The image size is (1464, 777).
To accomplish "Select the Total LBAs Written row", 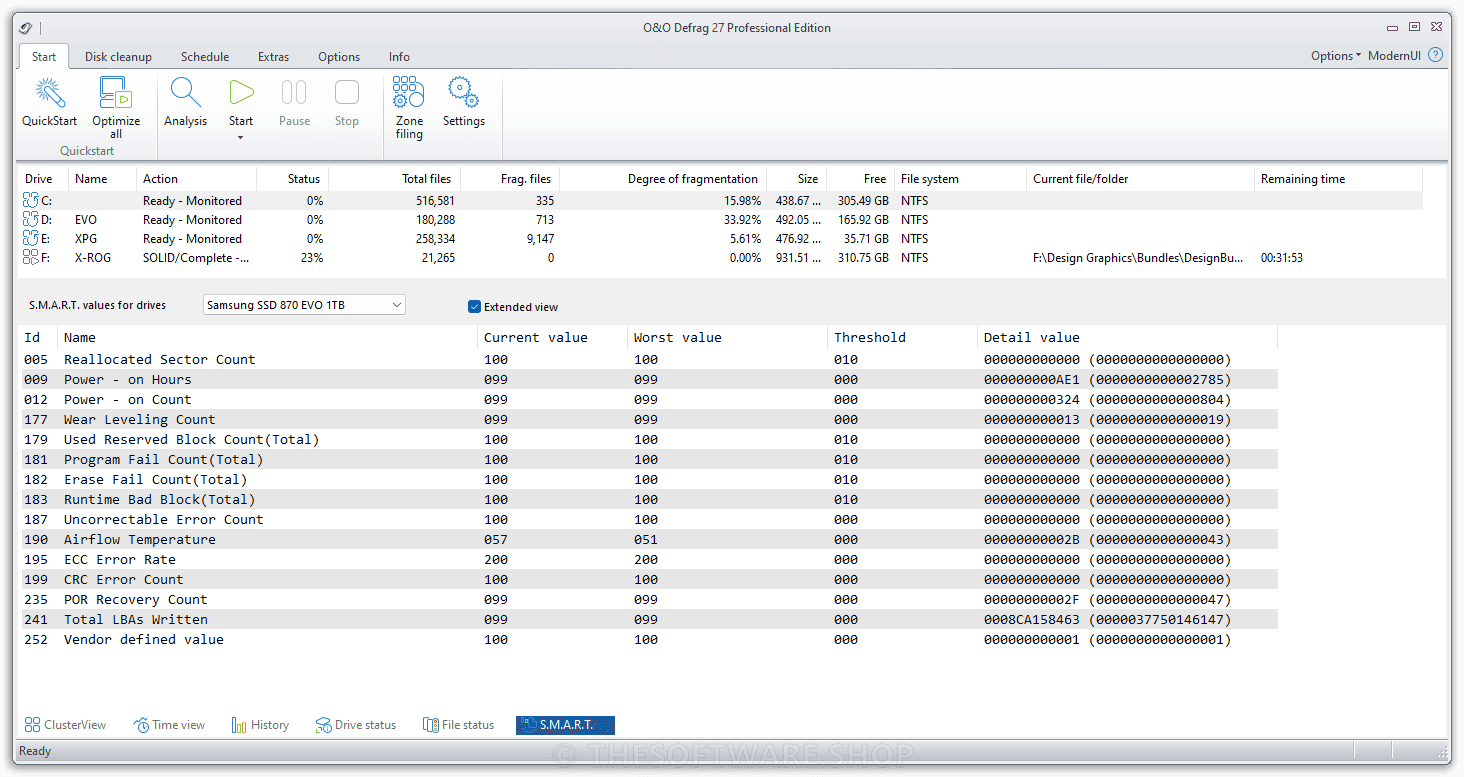I will pyautogui.click(x=650, y=619).
